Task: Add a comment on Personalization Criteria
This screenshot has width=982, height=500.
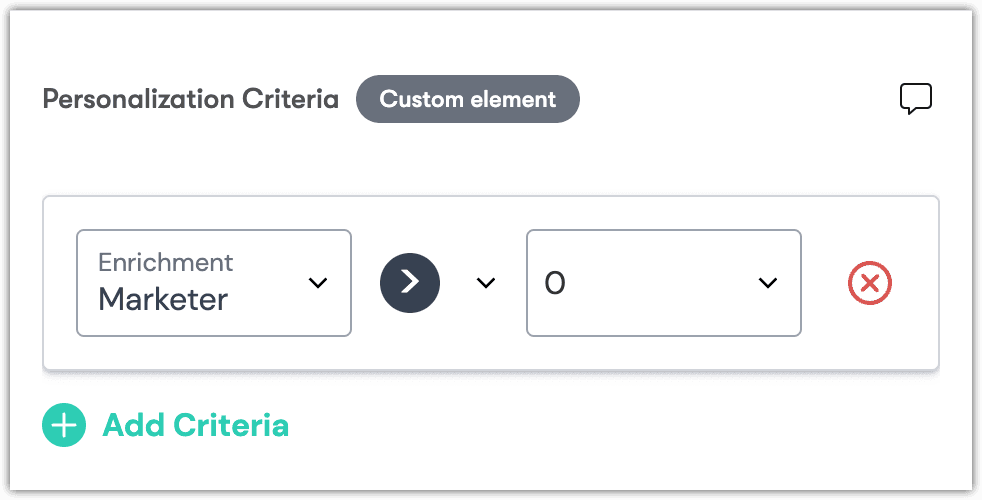Action: point(916,99)
